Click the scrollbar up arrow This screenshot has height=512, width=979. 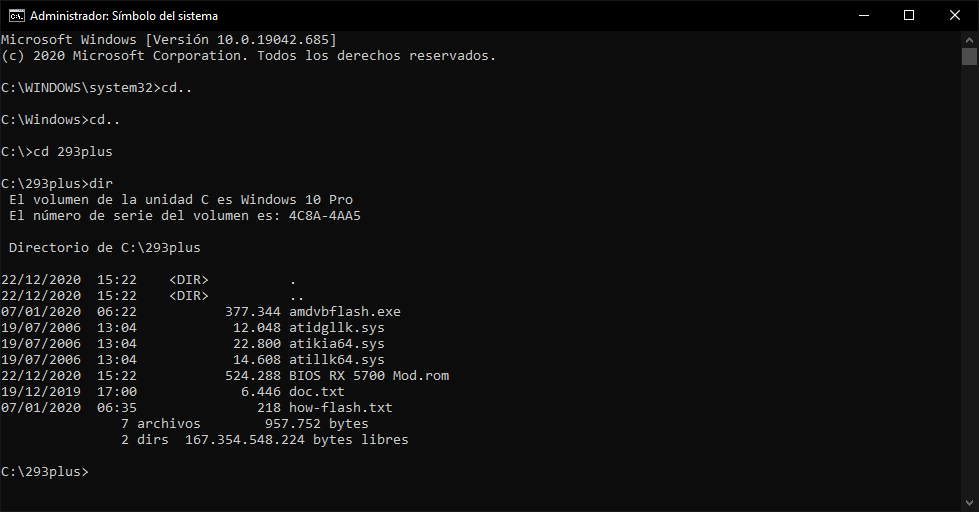coord(969,39)
